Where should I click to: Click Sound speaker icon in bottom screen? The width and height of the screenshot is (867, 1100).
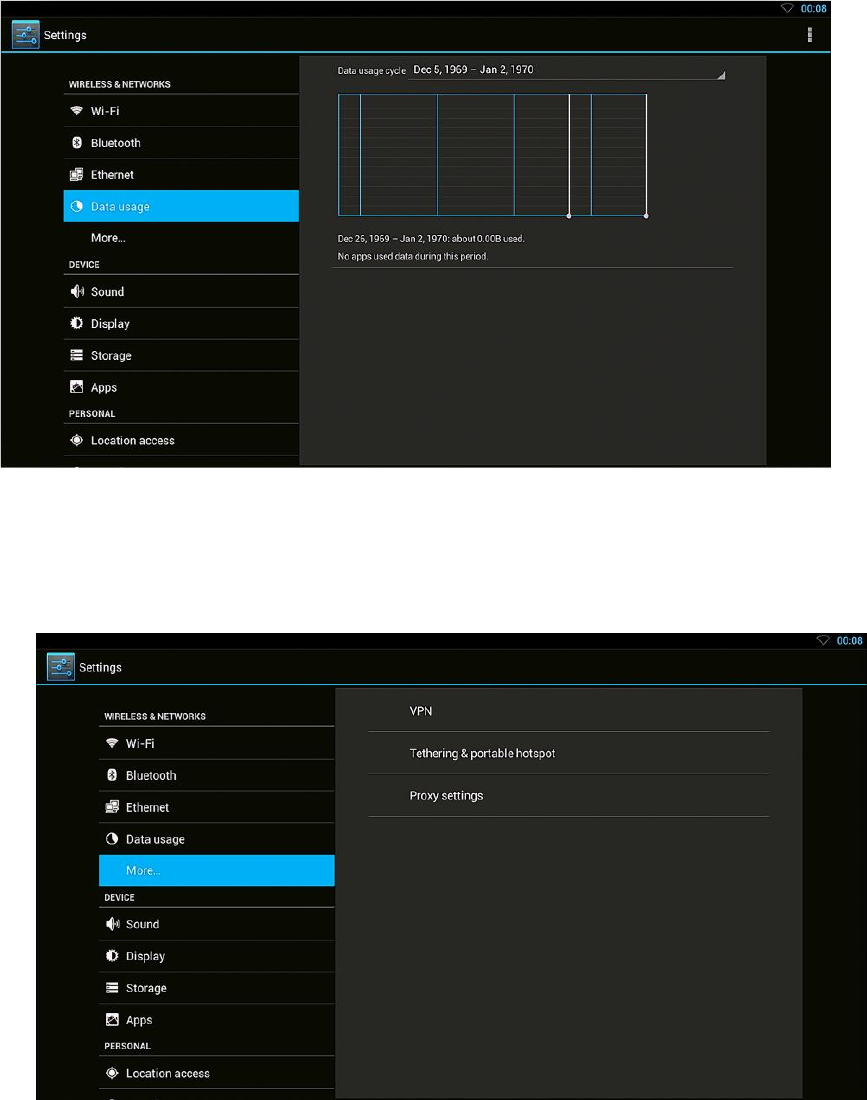112,924
